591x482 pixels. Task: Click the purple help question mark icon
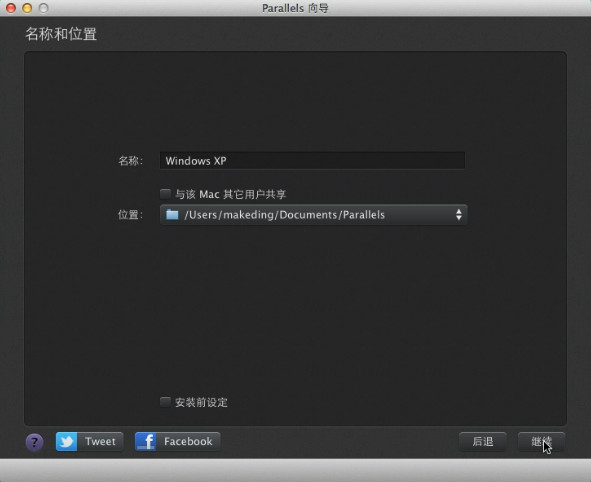click(x=34, y=442)
